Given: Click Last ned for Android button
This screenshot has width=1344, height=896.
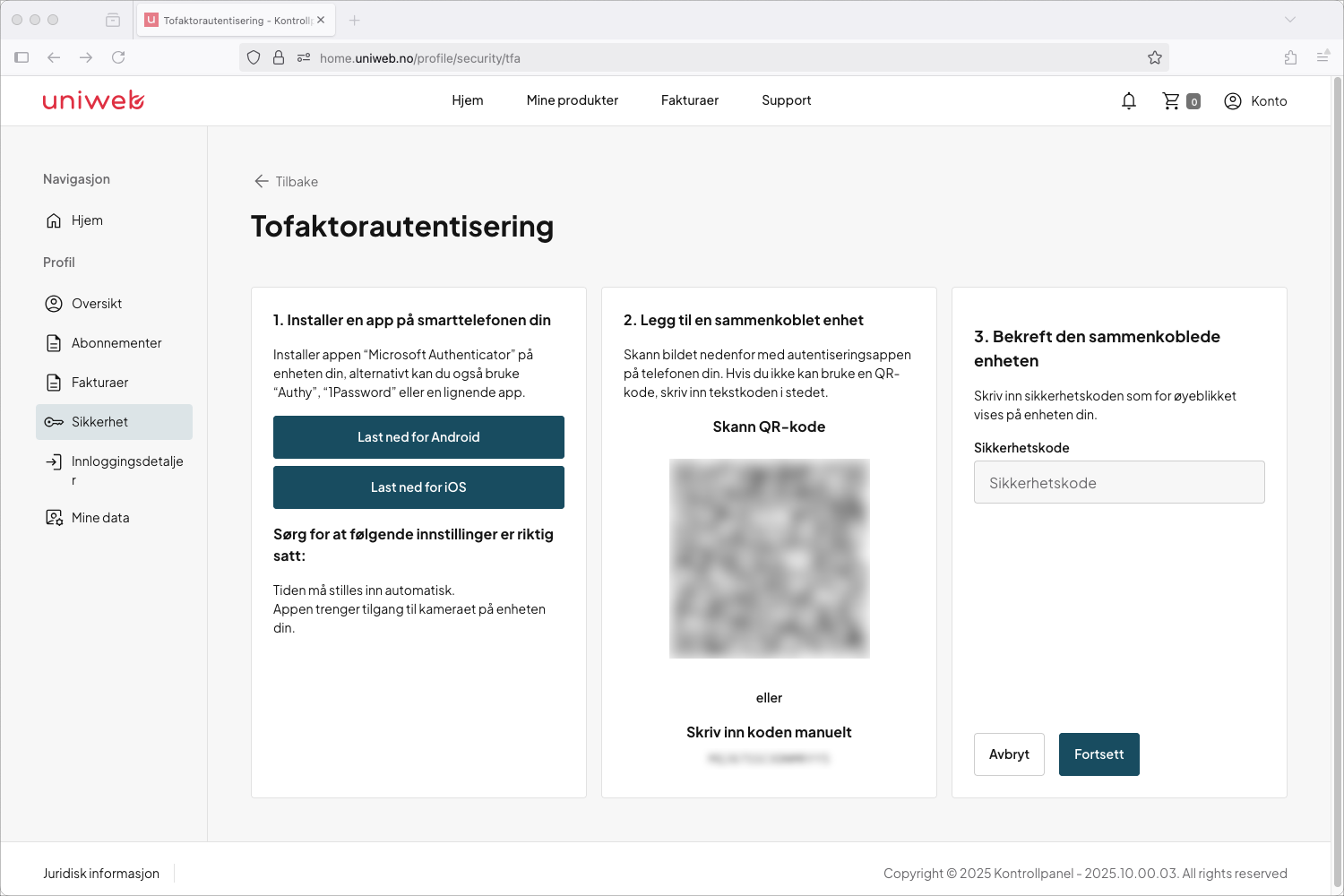Looking at the screenshot, I should click(418, 437).
